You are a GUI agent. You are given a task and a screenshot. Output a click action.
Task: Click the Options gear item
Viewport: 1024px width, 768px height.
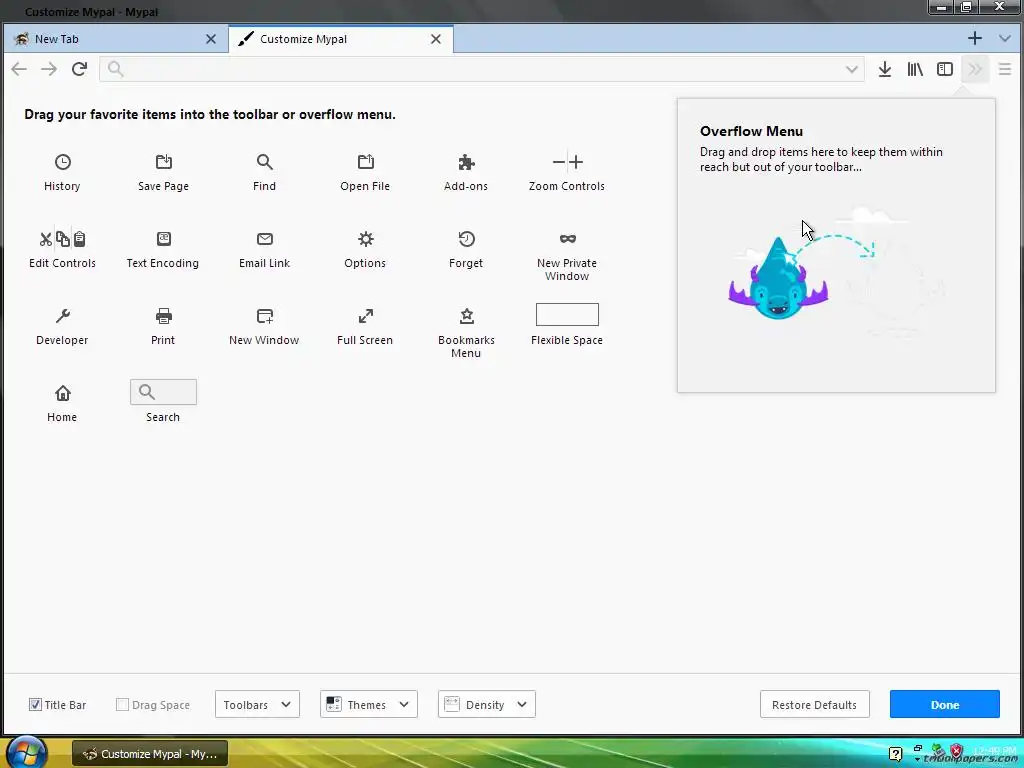coord(365,249)
